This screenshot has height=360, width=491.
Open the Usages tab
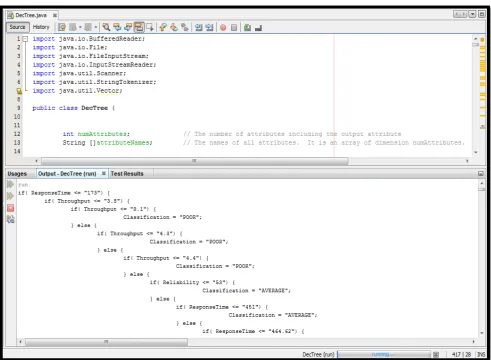(17, 174)
